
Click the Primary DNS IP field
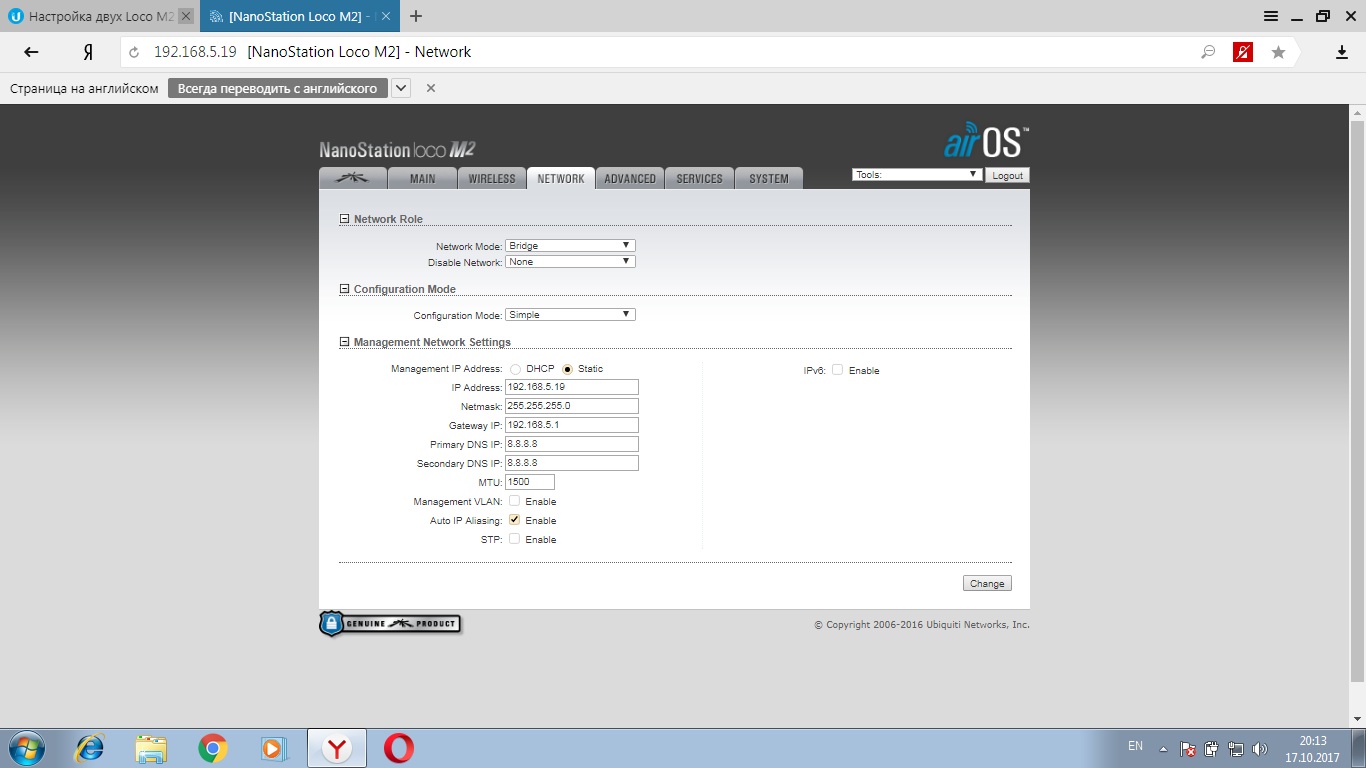pos(572,444)
